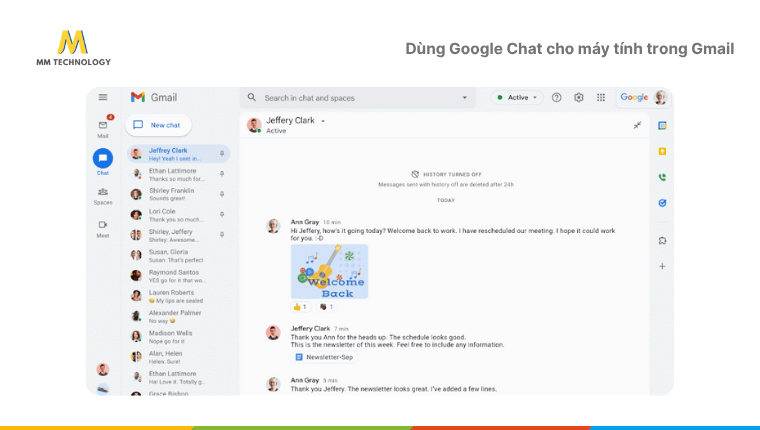Click the history turned off icon
Viewport: 760px width, 430px height.
(415, 174)
